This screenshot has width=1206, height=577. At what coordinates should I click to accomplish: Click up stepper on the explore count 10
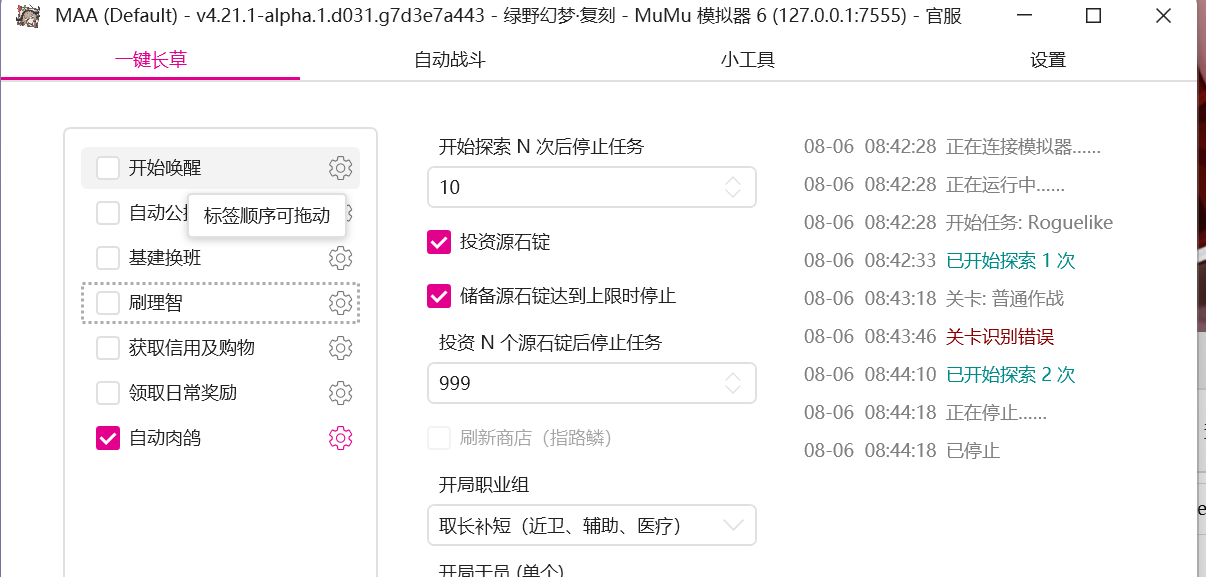[x=733, y=181]
